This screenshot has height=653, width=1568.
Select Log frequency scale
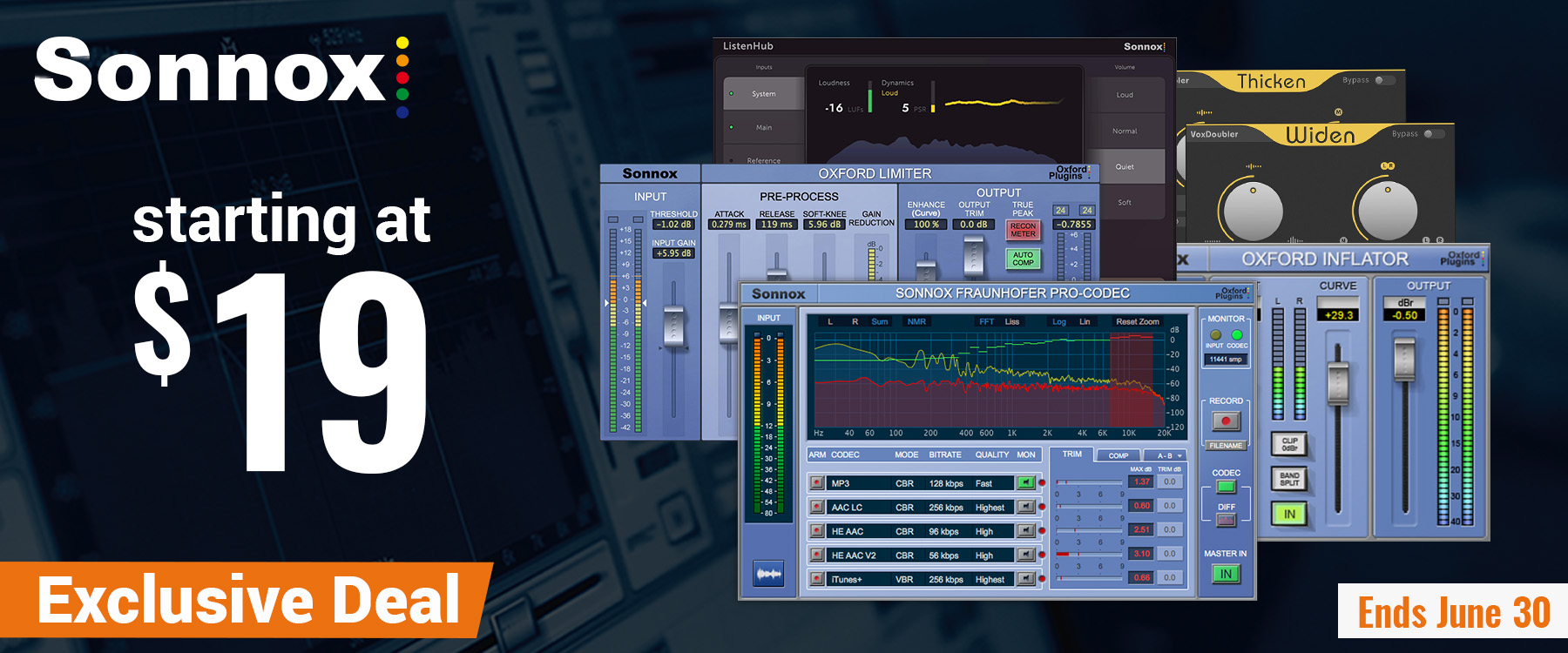(1059, 322)
